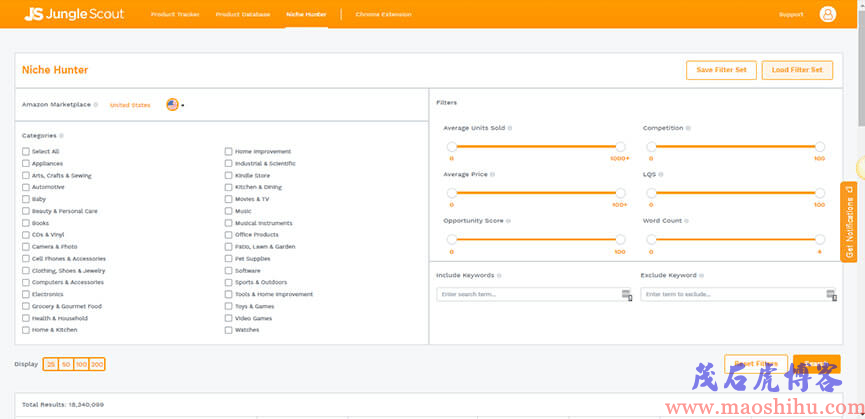Viewport: 865px width, 419px height.
Task: Set display to 100 results
Action: 81,364
